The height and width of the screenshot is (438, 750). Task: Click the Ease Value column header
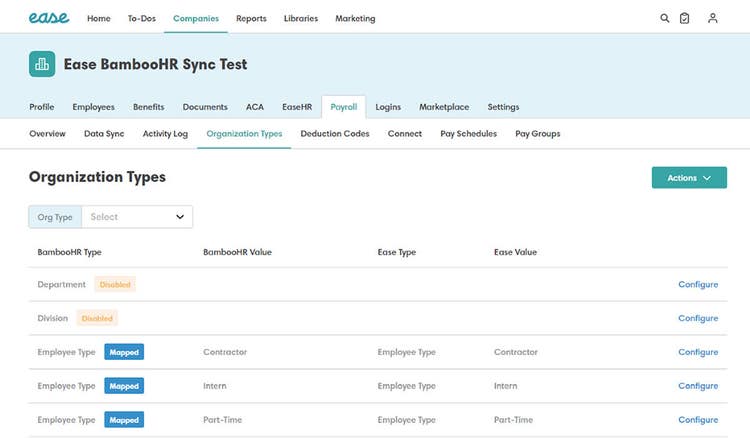(515, 252)
